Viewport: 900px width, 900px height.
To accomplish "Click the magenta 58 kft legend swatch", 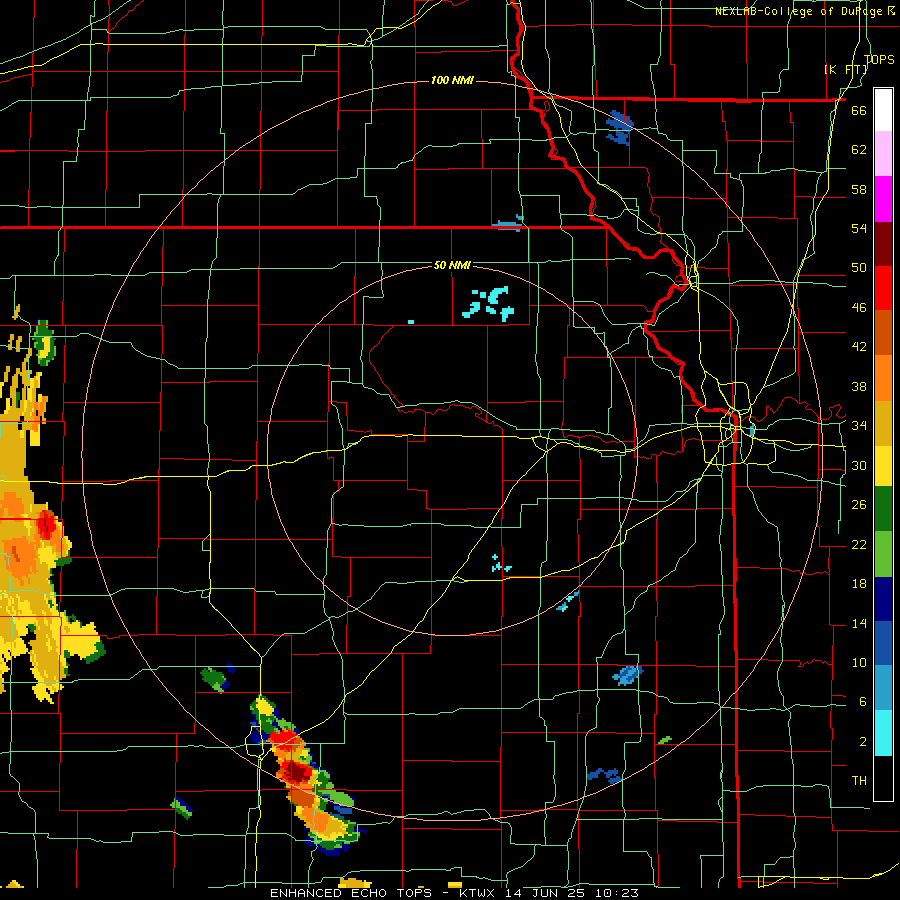I will coord(883,199).
